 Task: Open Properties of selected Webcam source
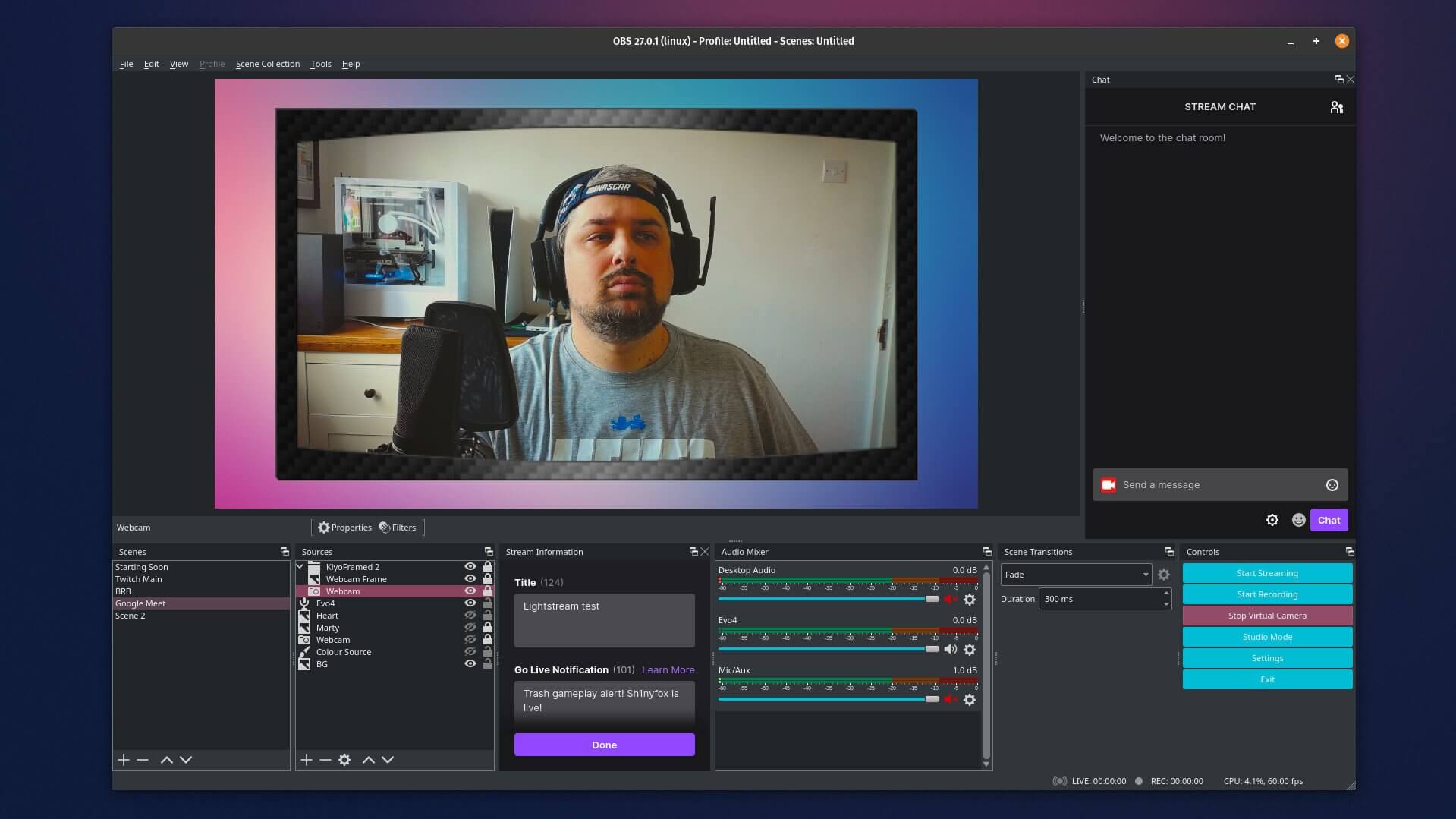coord(345,528)
